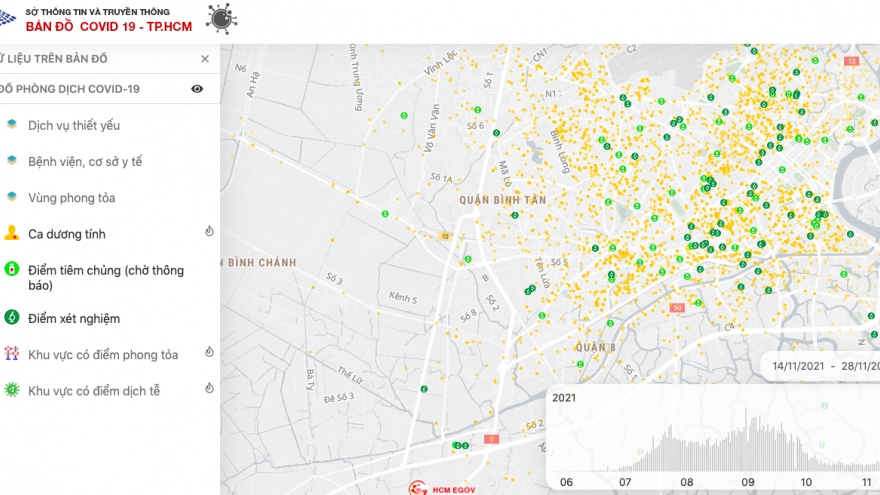Select the Điểm xét nghiệm layer label

pos(74,318)
